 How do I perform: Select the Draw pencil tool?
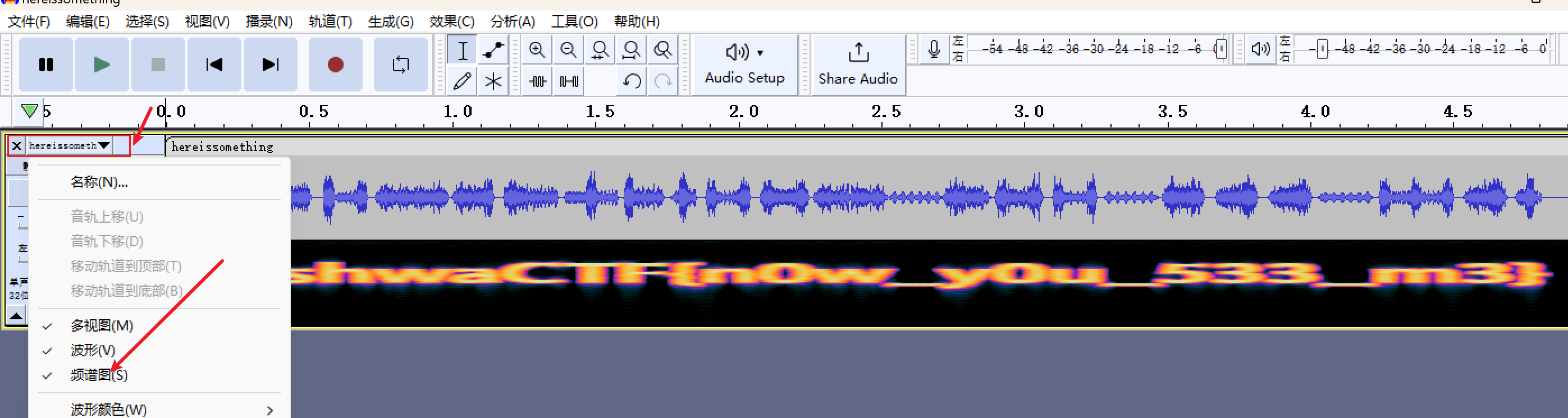point(463,81)
